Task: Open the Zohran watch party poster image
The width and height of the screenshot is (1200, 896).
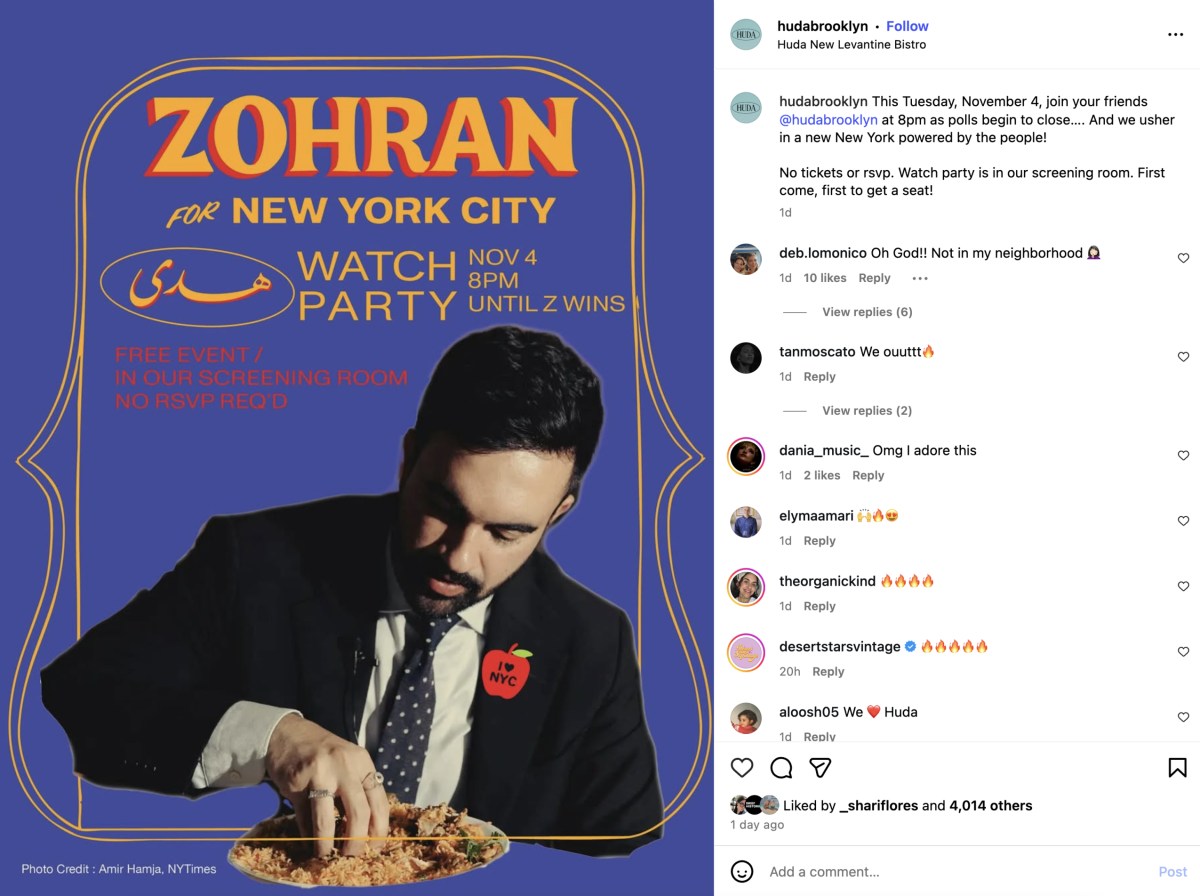Action: pyautogui.click(x=357, y=448)
